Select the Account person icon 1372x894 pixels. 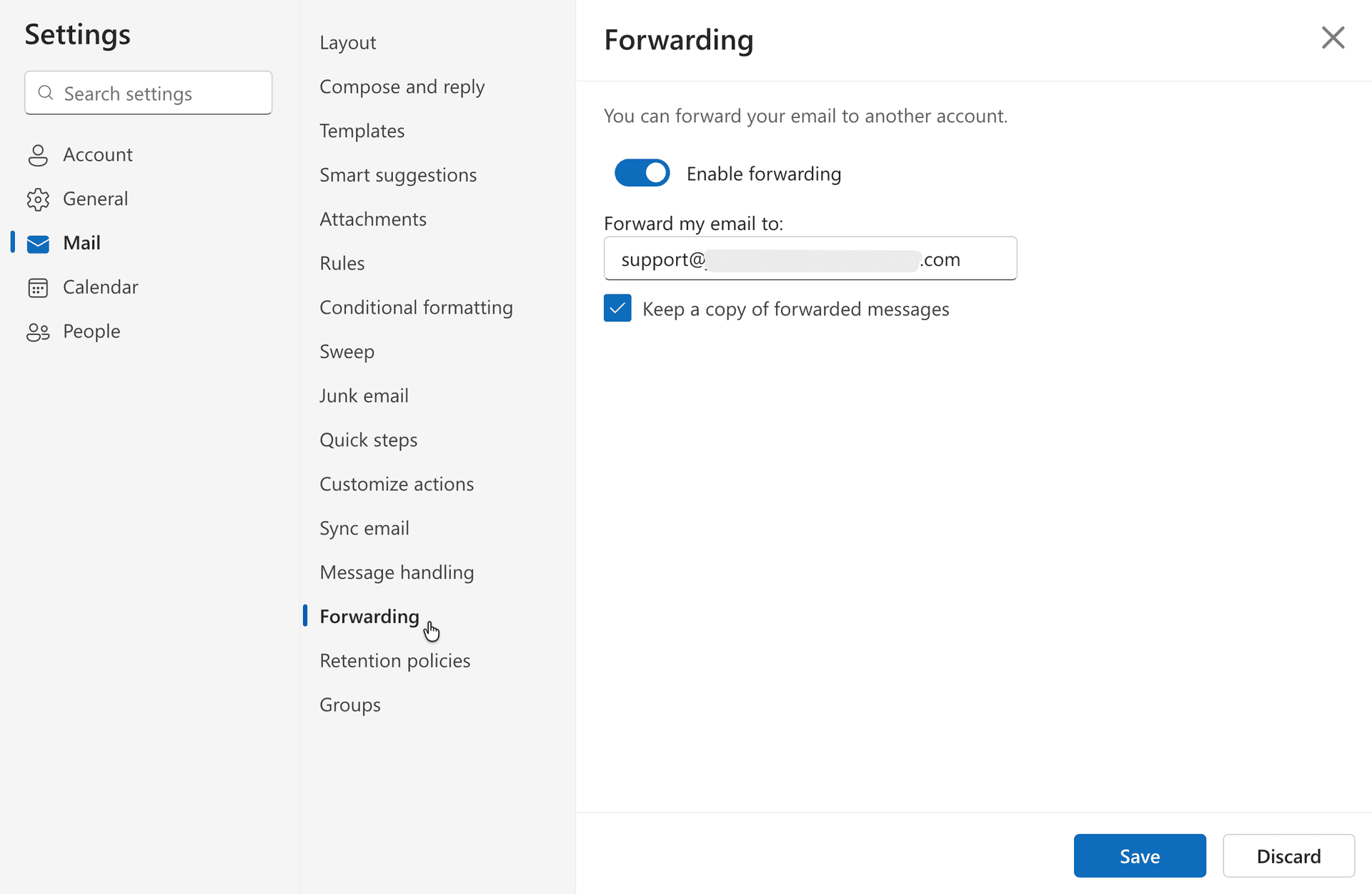tap(39, 154)
